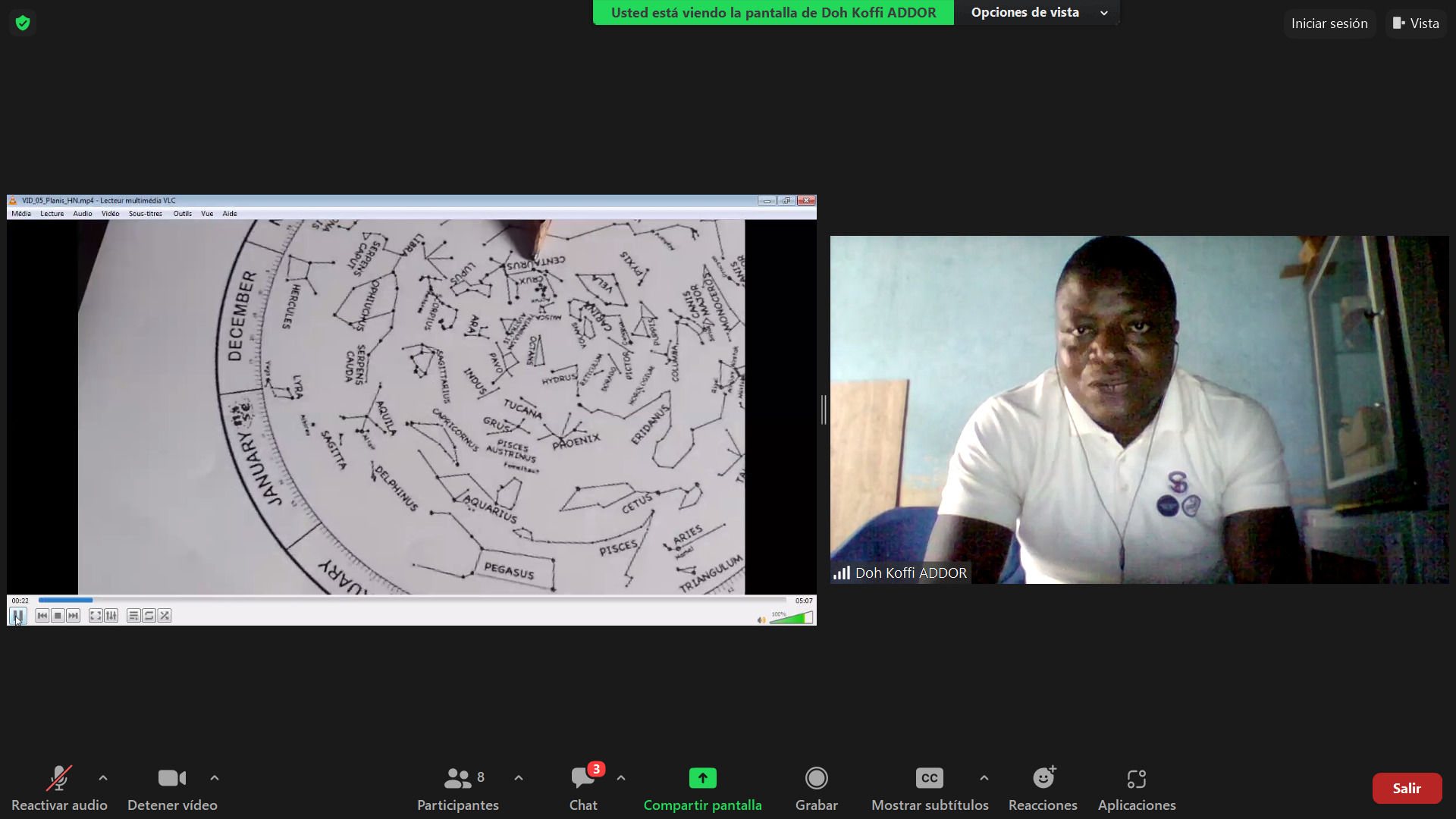
Task: Open the Participantes panel
Action: click(x=458, y=789)
